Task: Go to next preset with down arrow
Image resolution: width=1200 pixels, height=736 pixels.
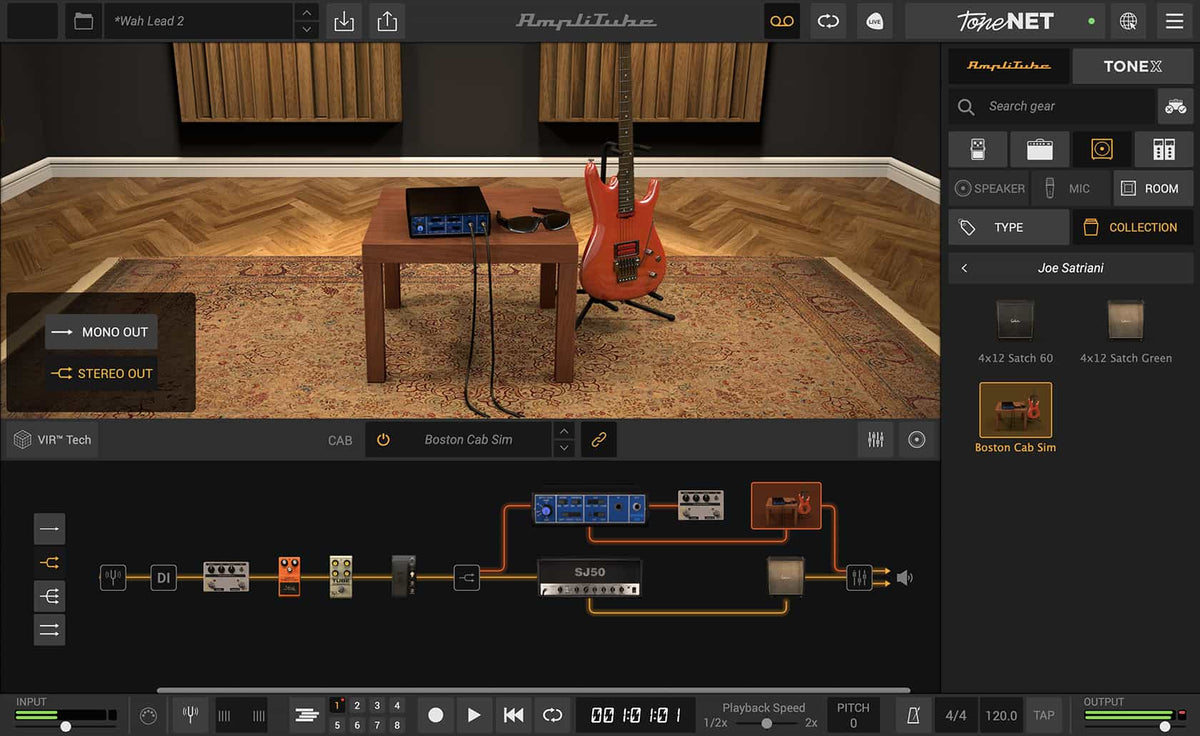Action: pos(307,30)
